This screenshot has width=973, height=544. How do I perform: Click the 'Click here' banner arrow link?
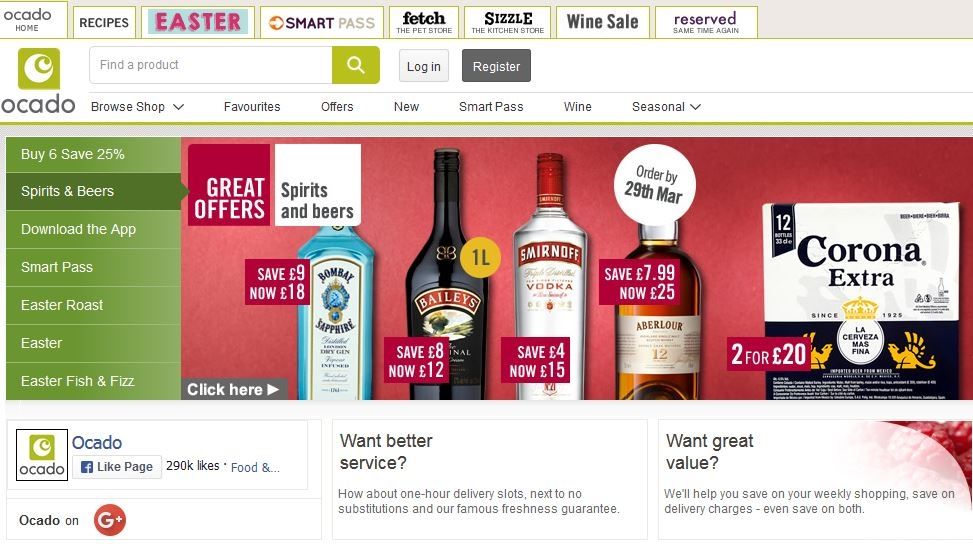pyautogui.click(x=233, y=390)
